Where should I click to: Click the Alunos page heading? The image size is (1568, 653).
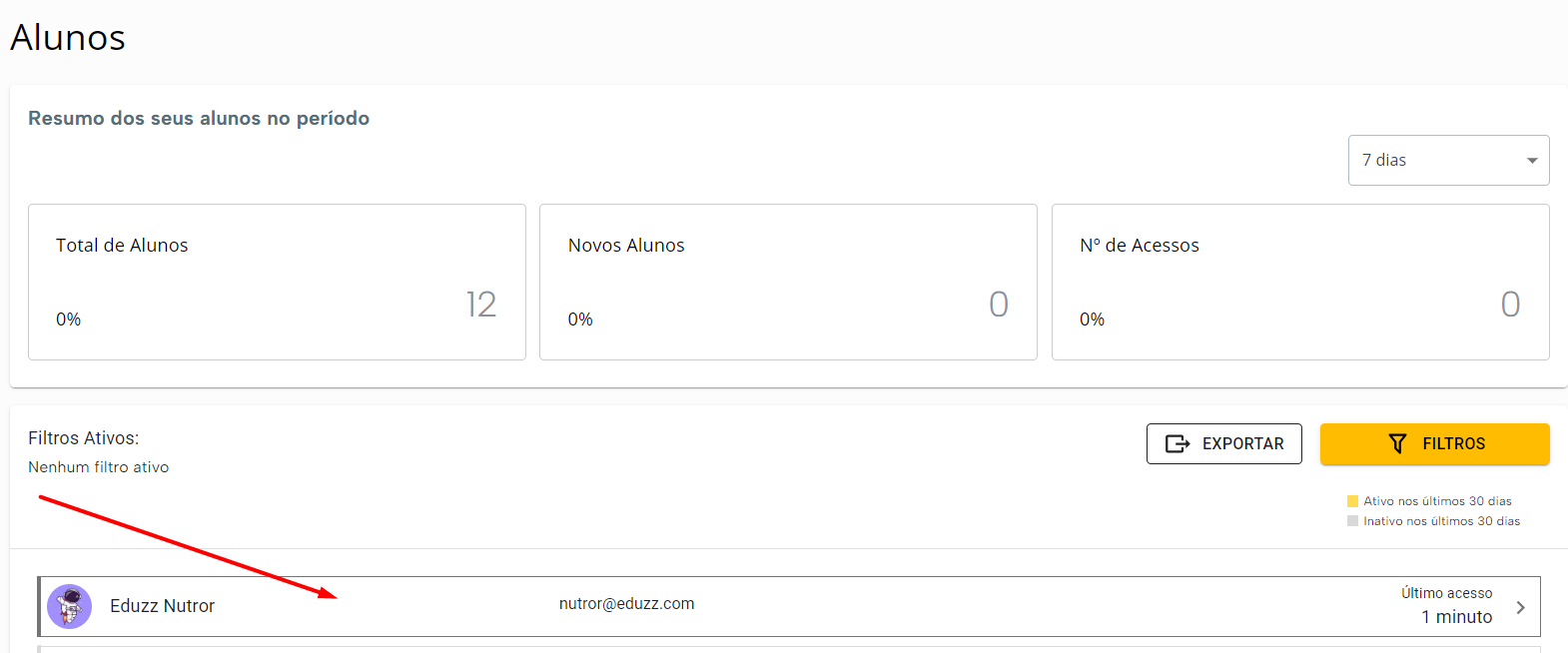68,38
